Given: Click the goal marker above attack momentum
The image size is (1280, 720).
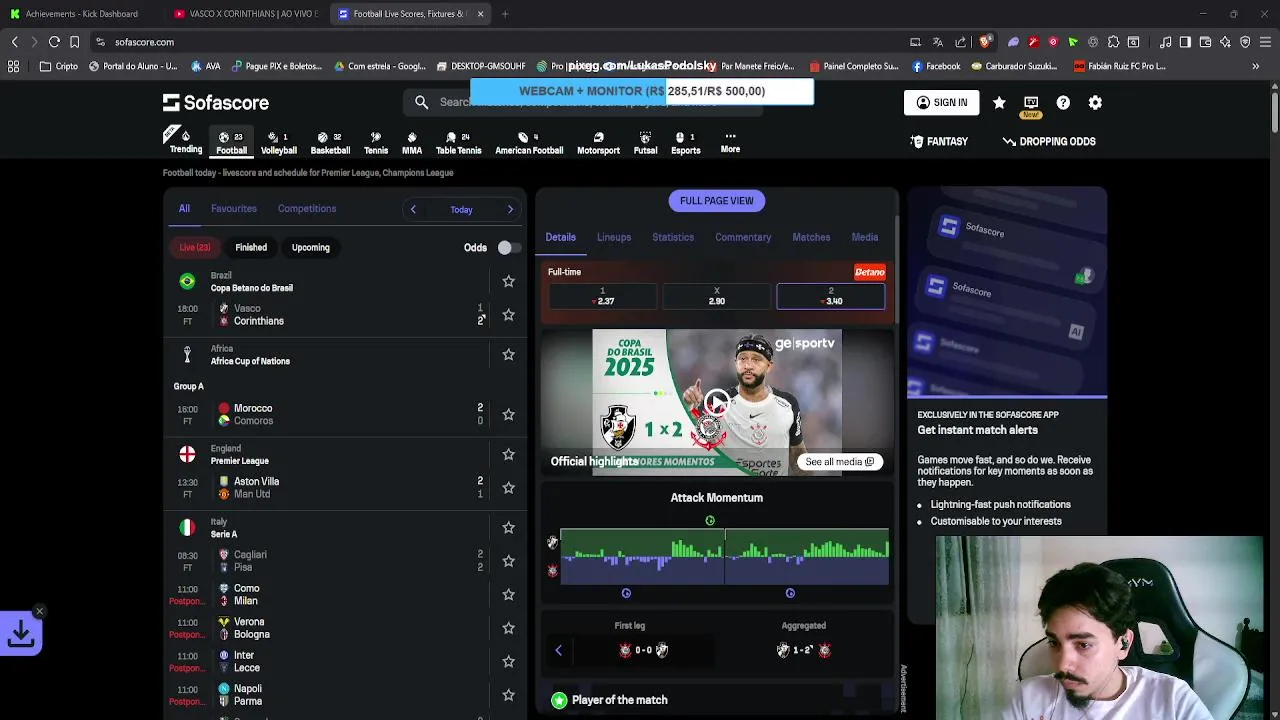Looking at the screenshot, I should pos(710,520).
